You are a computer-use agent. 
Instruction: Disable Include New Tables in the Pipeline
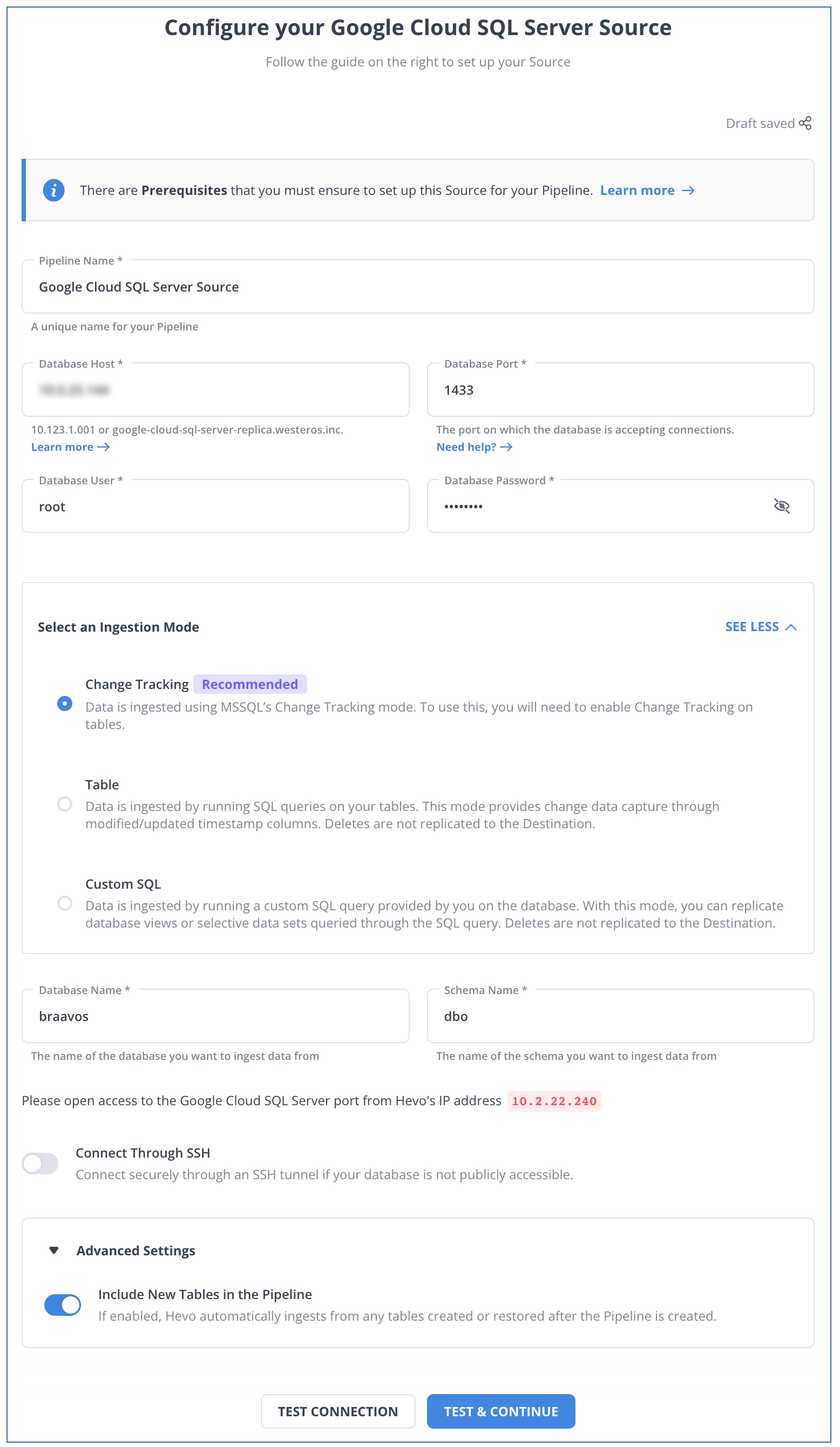(x=63, y=1304)
